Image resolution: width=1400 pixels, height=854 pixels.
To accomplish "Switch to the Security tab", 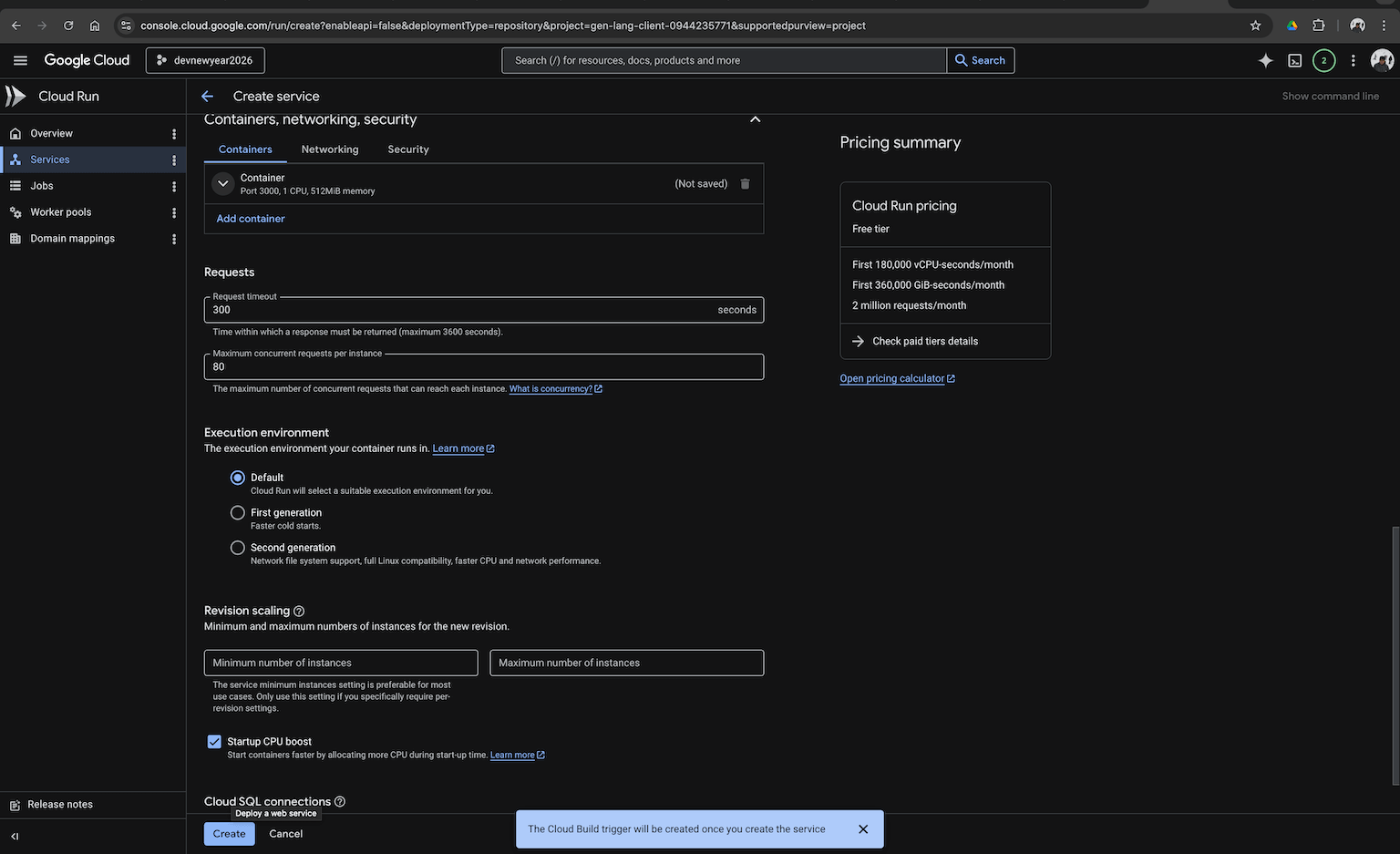I will 407,149.
